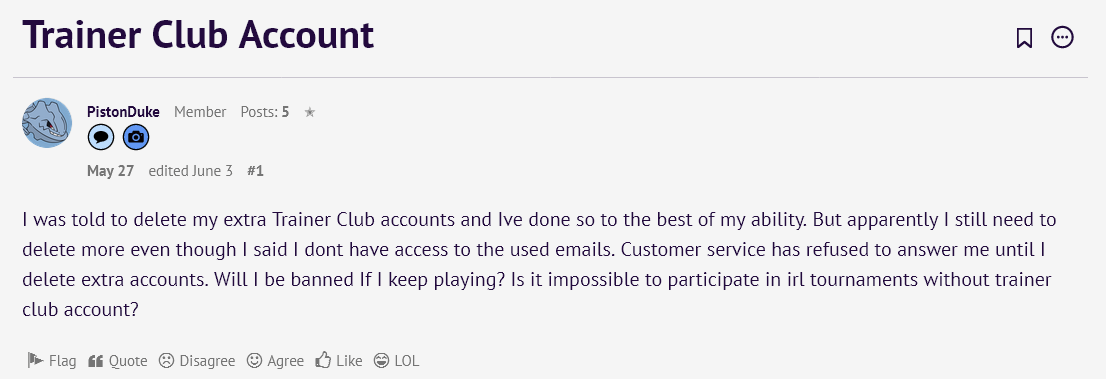Viewport: 1106px width, 379px height.
Task: Click the sad face Disagree icon
Action: pos(166,361)
